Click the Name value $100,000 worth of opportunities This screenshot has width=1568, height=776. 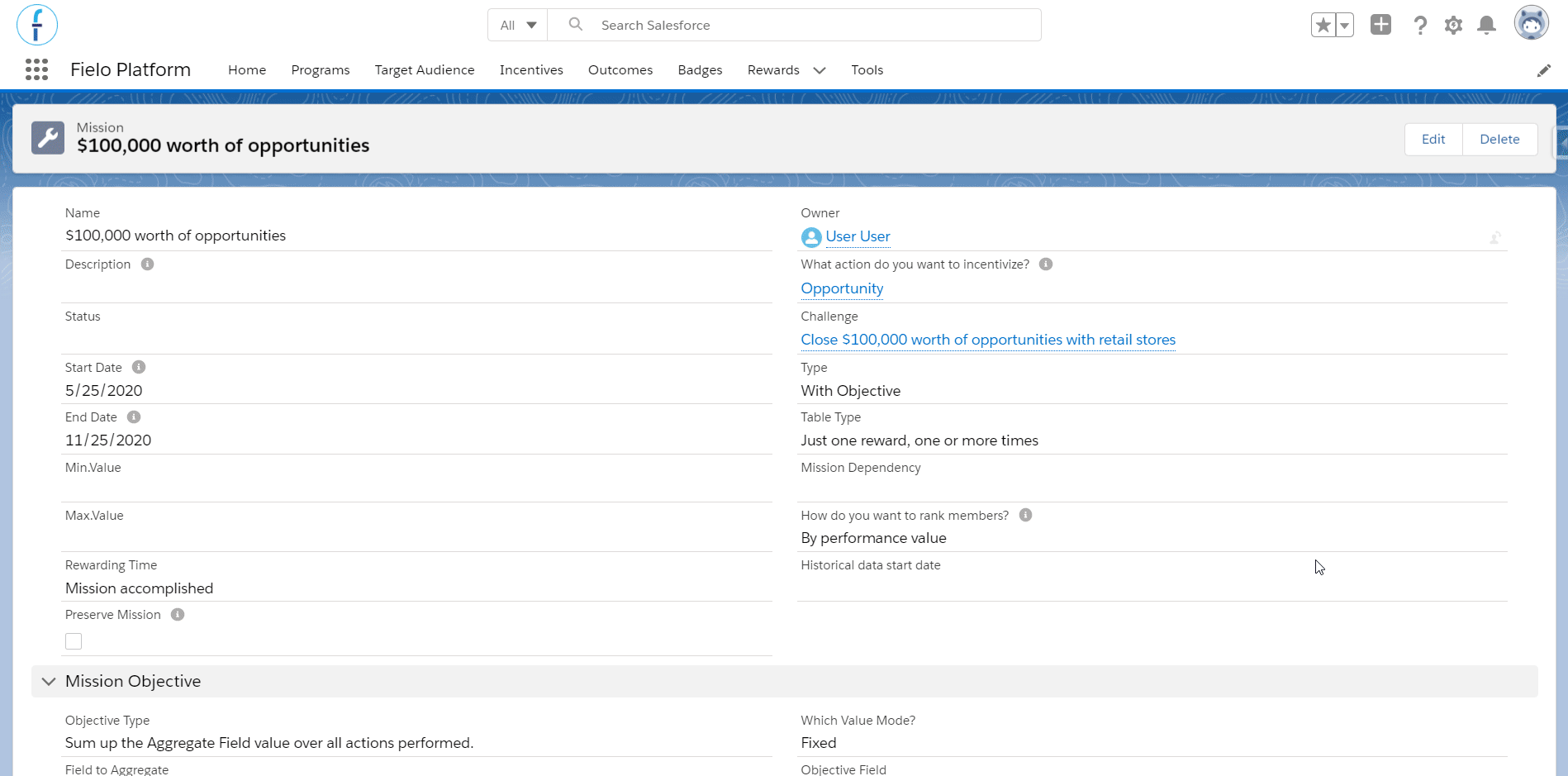pos(176,236)
